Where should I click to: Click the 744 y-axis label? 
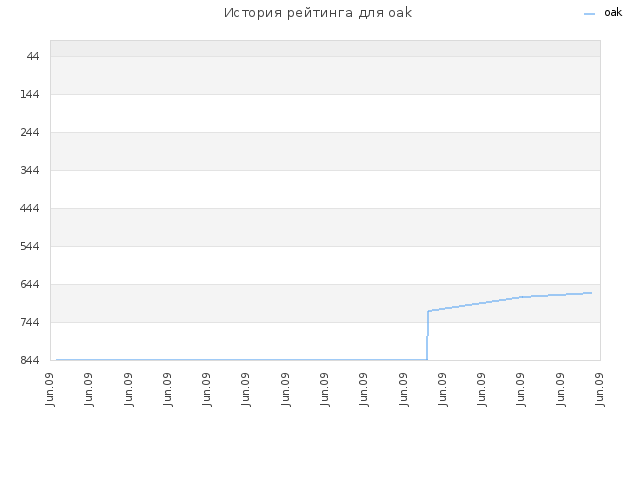point(30,322)
